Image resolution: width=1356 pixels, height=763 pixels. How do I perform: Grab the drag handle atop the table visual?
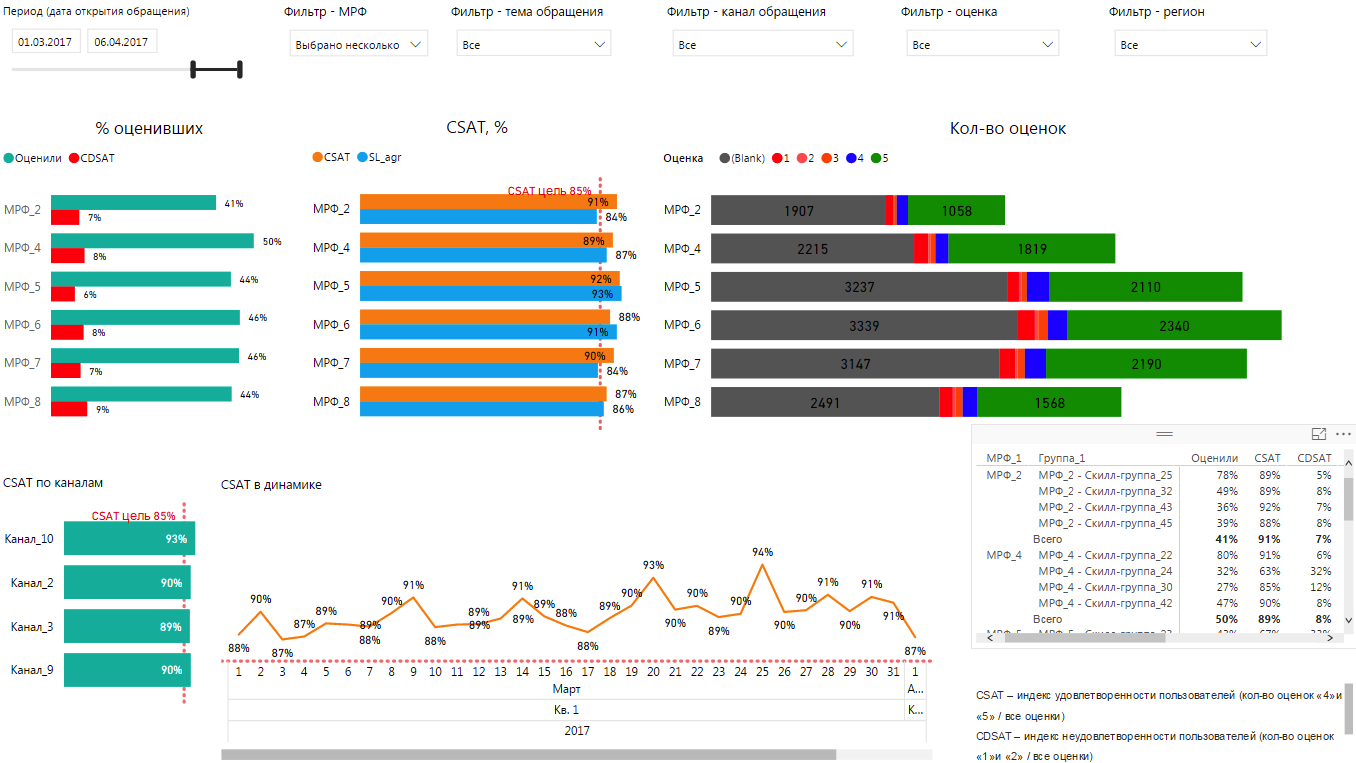1163,434
